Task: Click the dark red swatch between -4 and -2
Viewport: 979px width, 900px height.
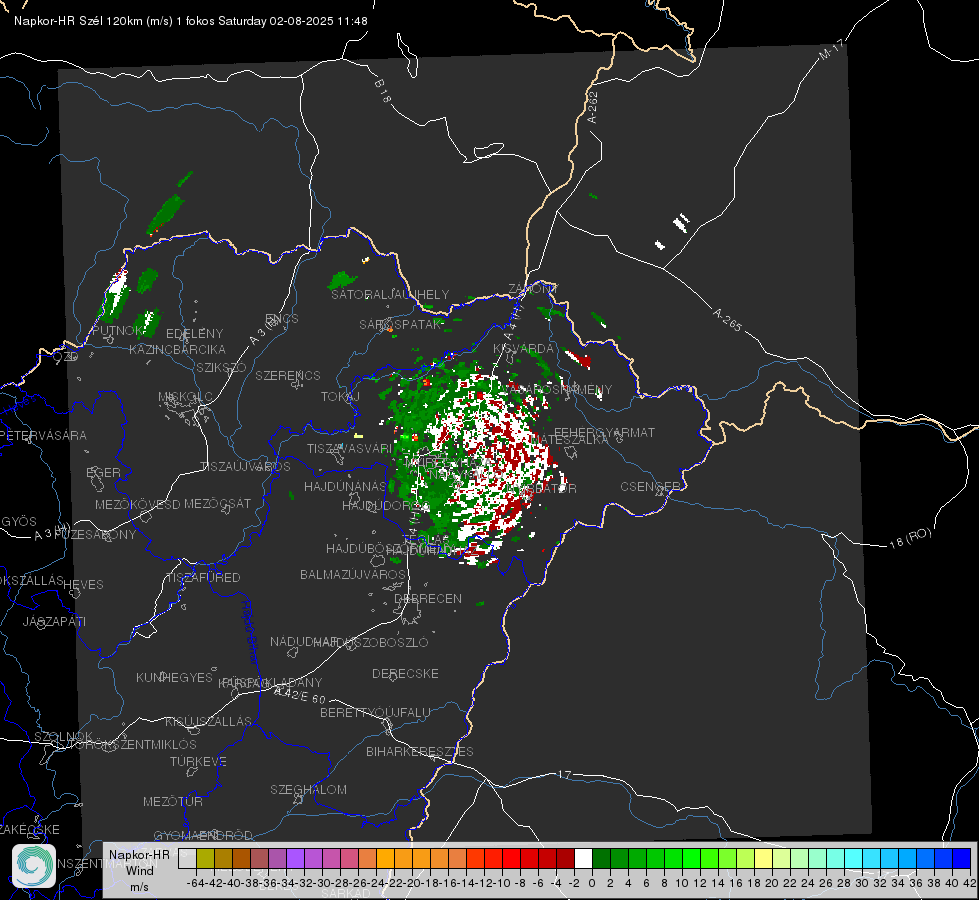Action: point(565,858)
